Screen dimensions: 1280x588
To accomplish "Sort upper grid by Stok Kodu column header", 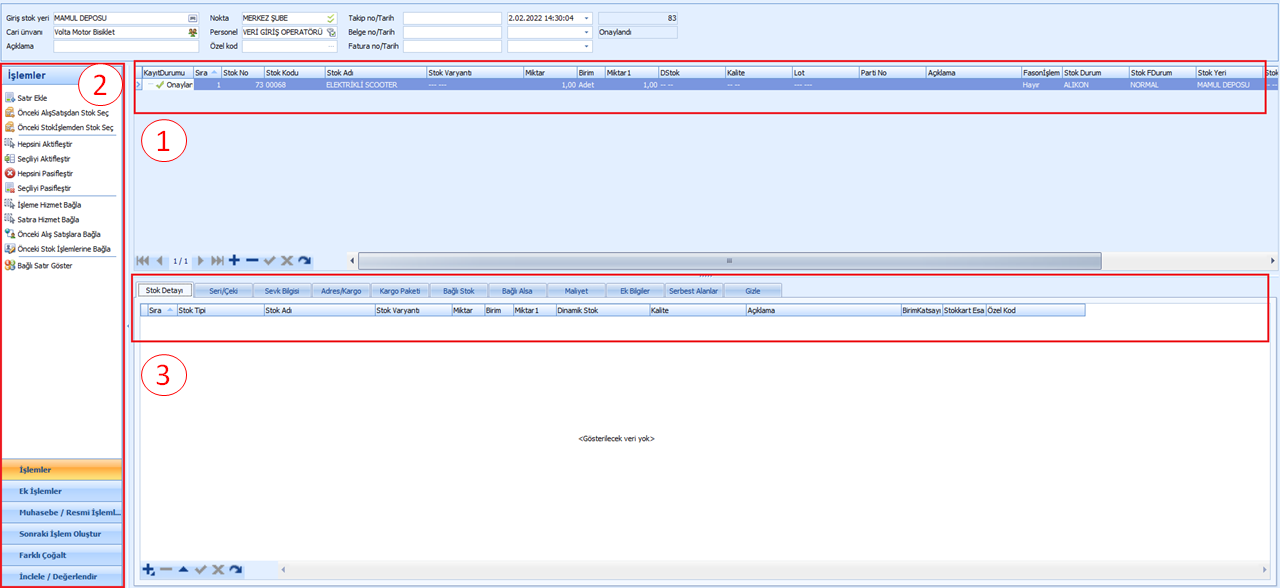I will tap(294, 72).
